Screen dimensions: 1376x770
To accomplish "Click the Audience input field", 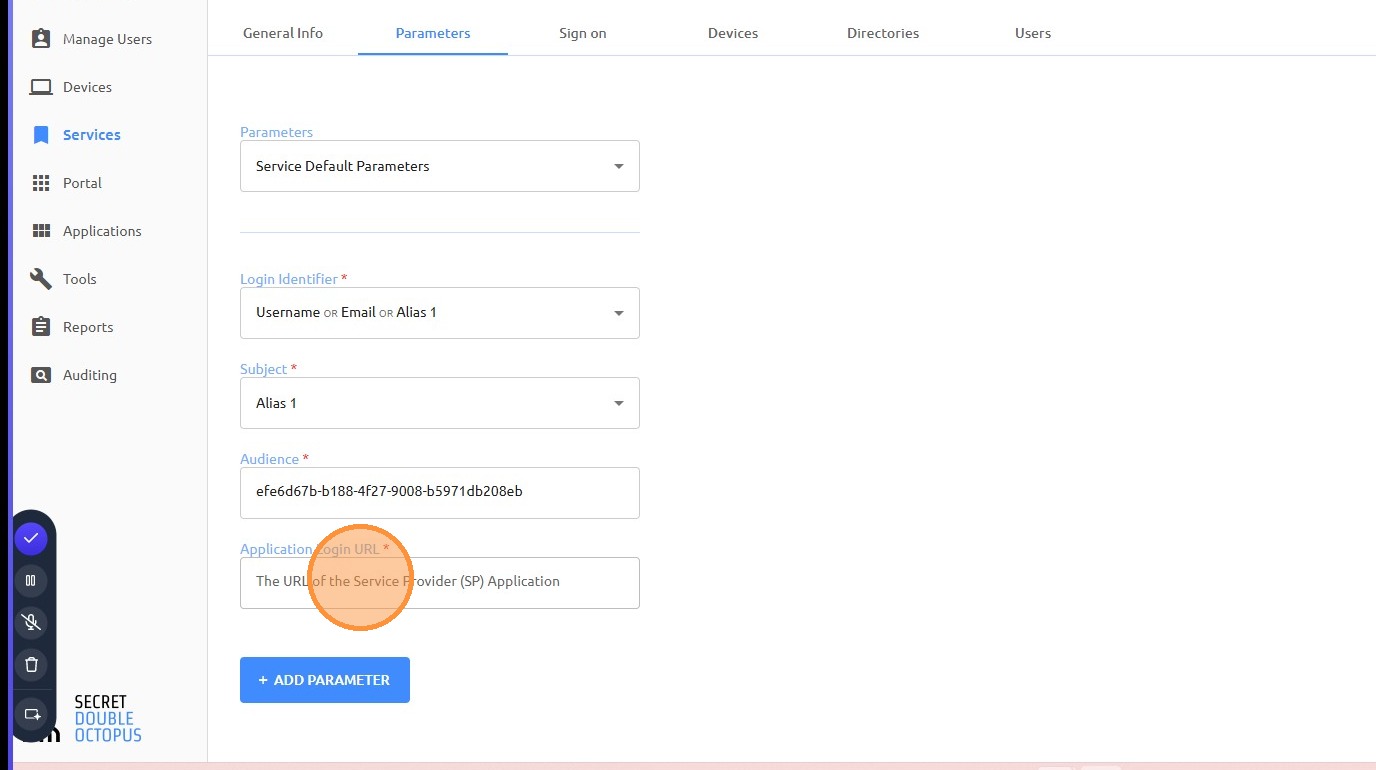I will [440, 493].
